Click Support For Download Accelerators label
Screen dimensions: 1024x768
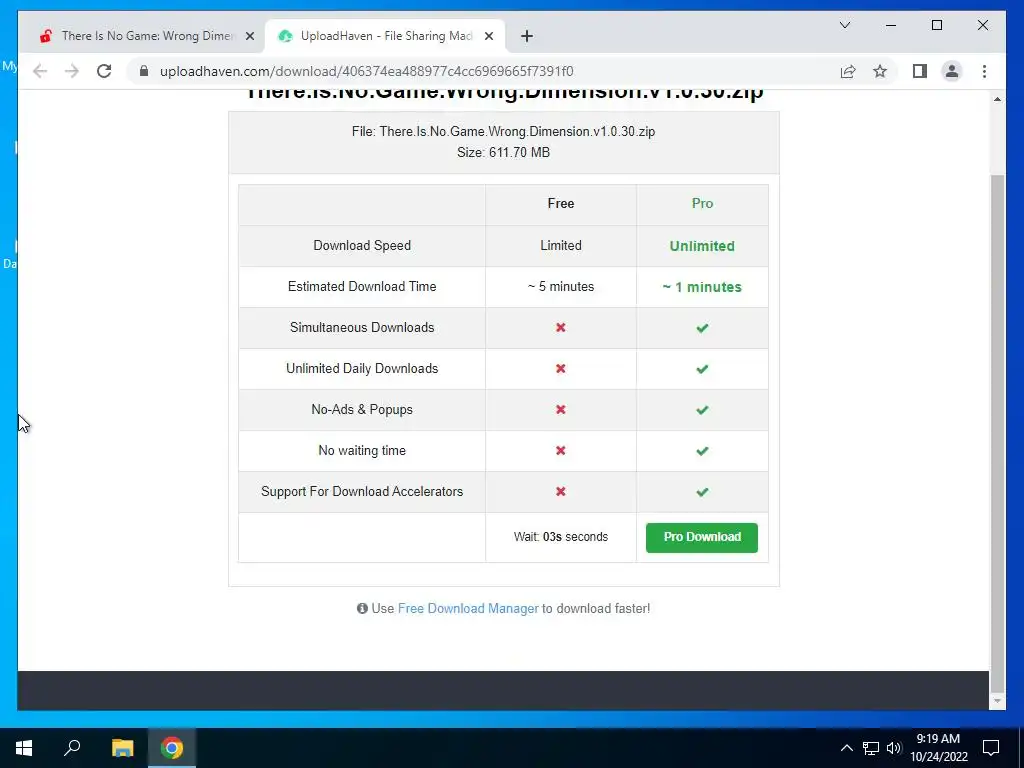click(362, 492)
